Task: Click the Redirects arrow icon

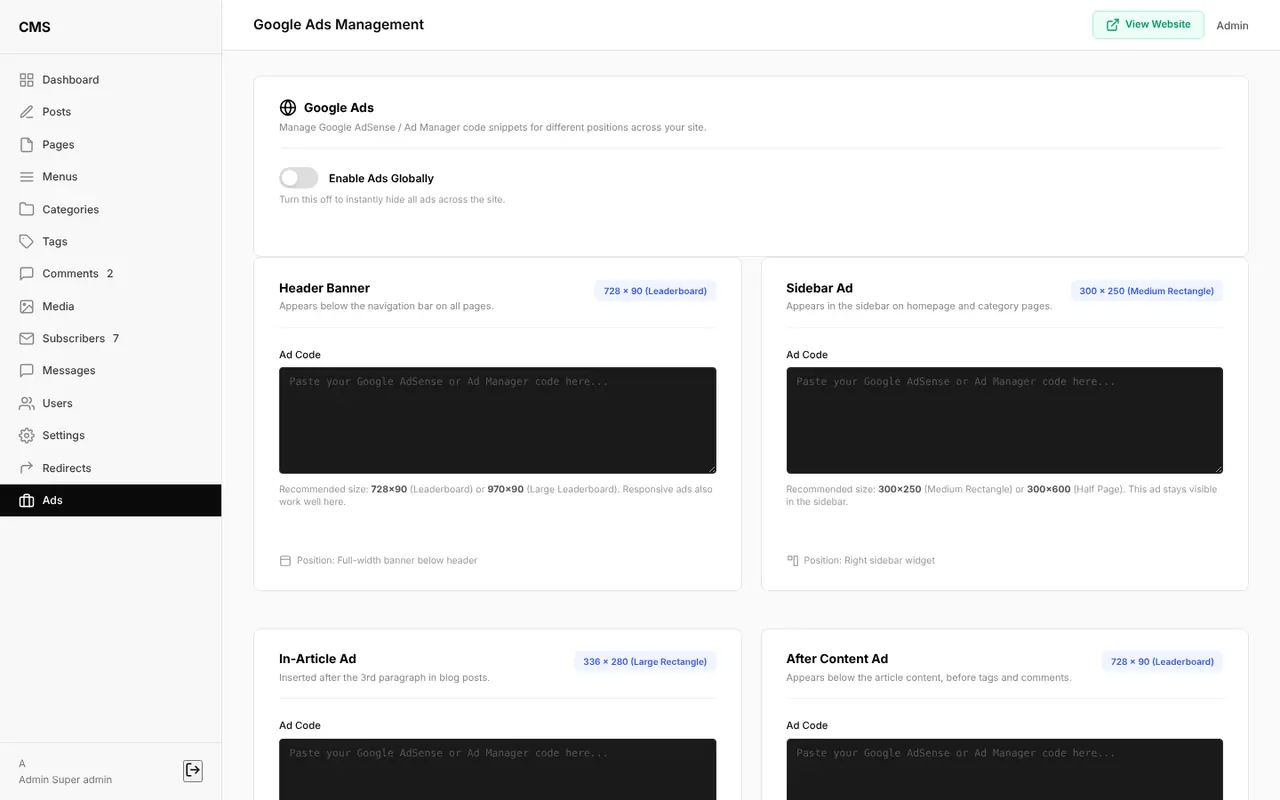Action: point(26,468)
